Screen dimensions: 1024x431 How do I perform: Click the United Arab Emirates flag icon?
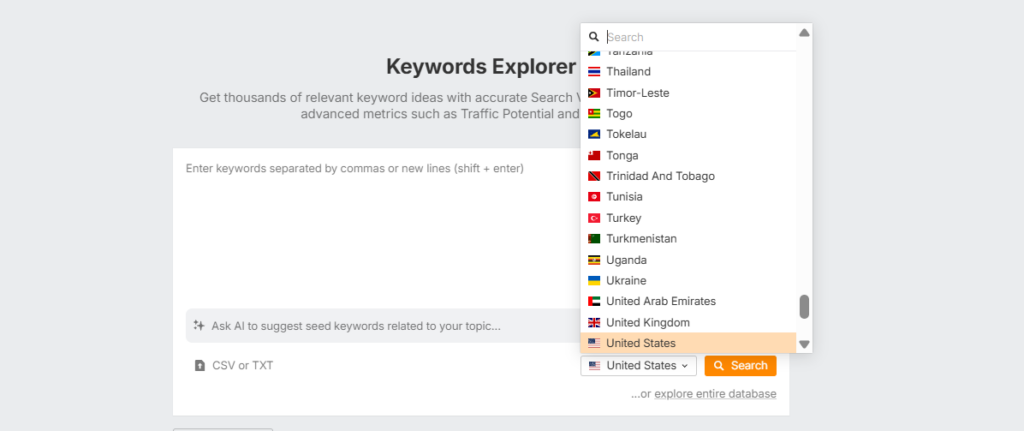594,302
